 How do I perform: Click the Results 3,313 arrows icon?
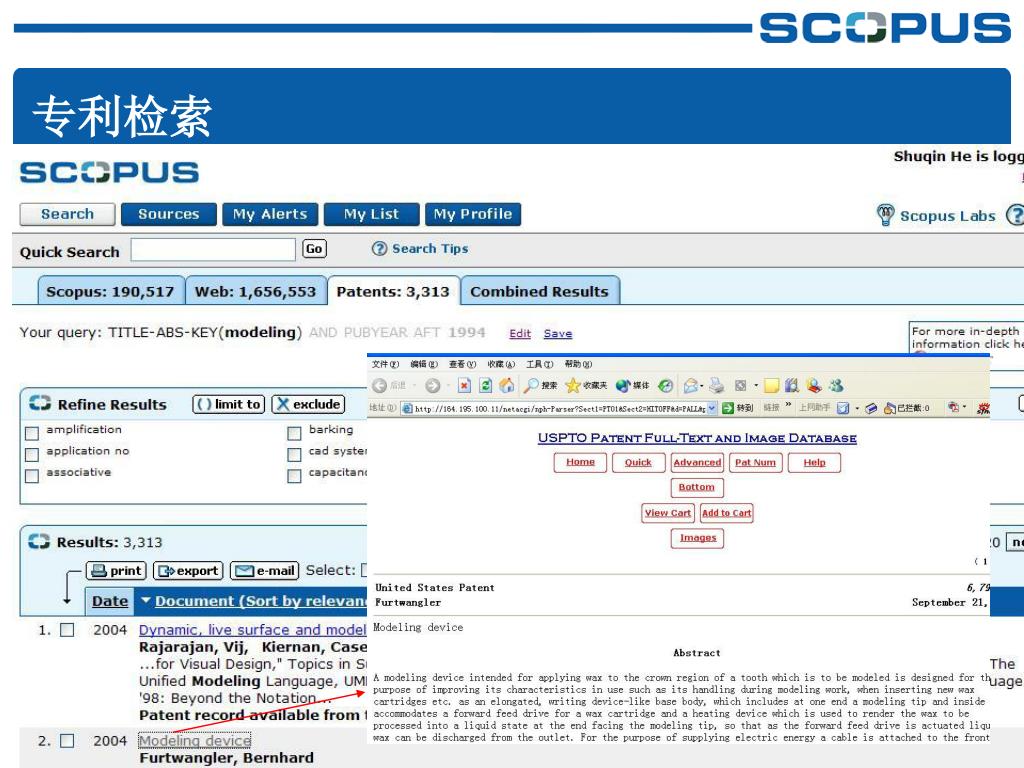click(39, 541)
